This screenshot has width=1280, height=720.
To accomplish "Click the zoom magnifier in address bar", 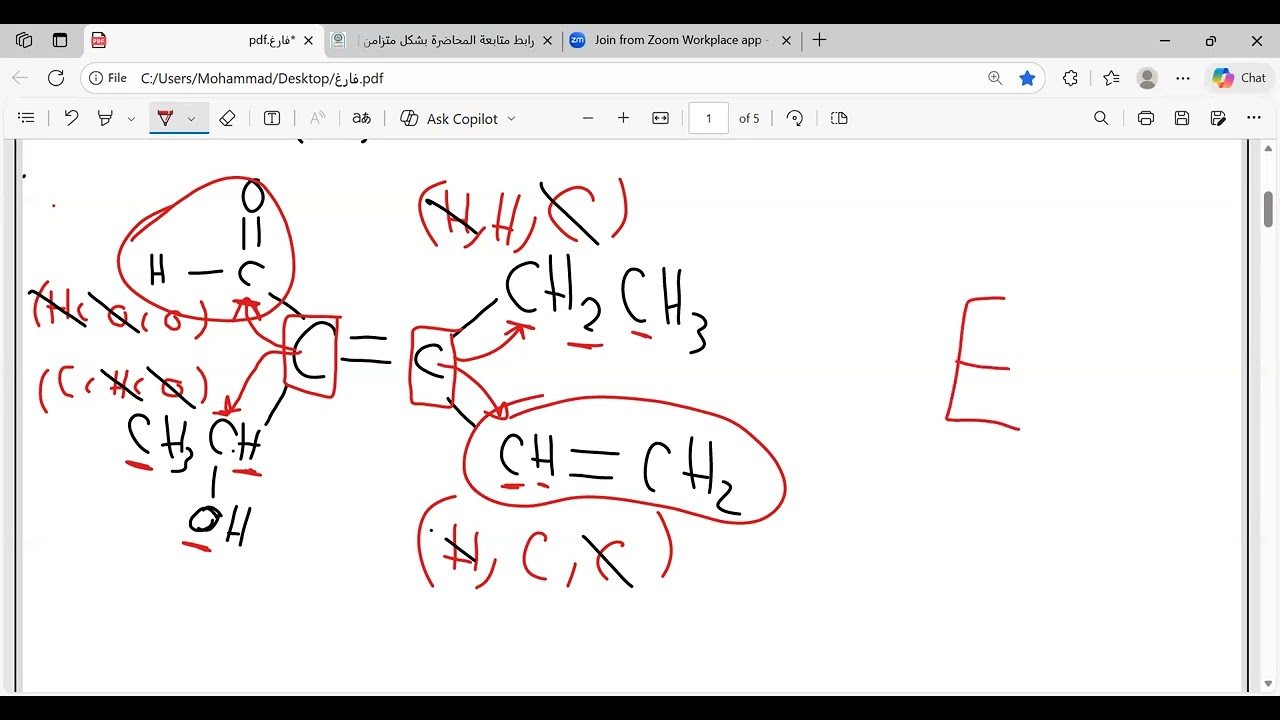I will (x=995, y=78).
